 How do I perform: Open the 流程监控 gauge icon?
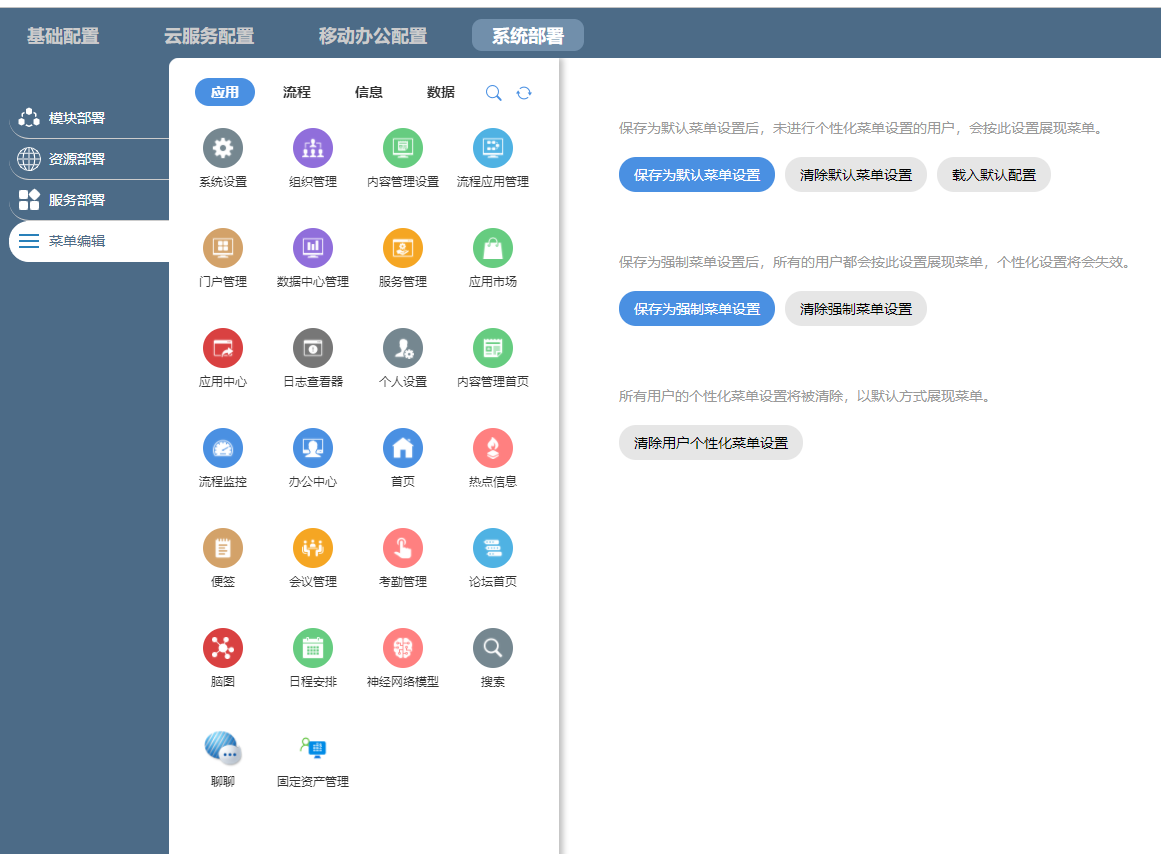point(223,448)
